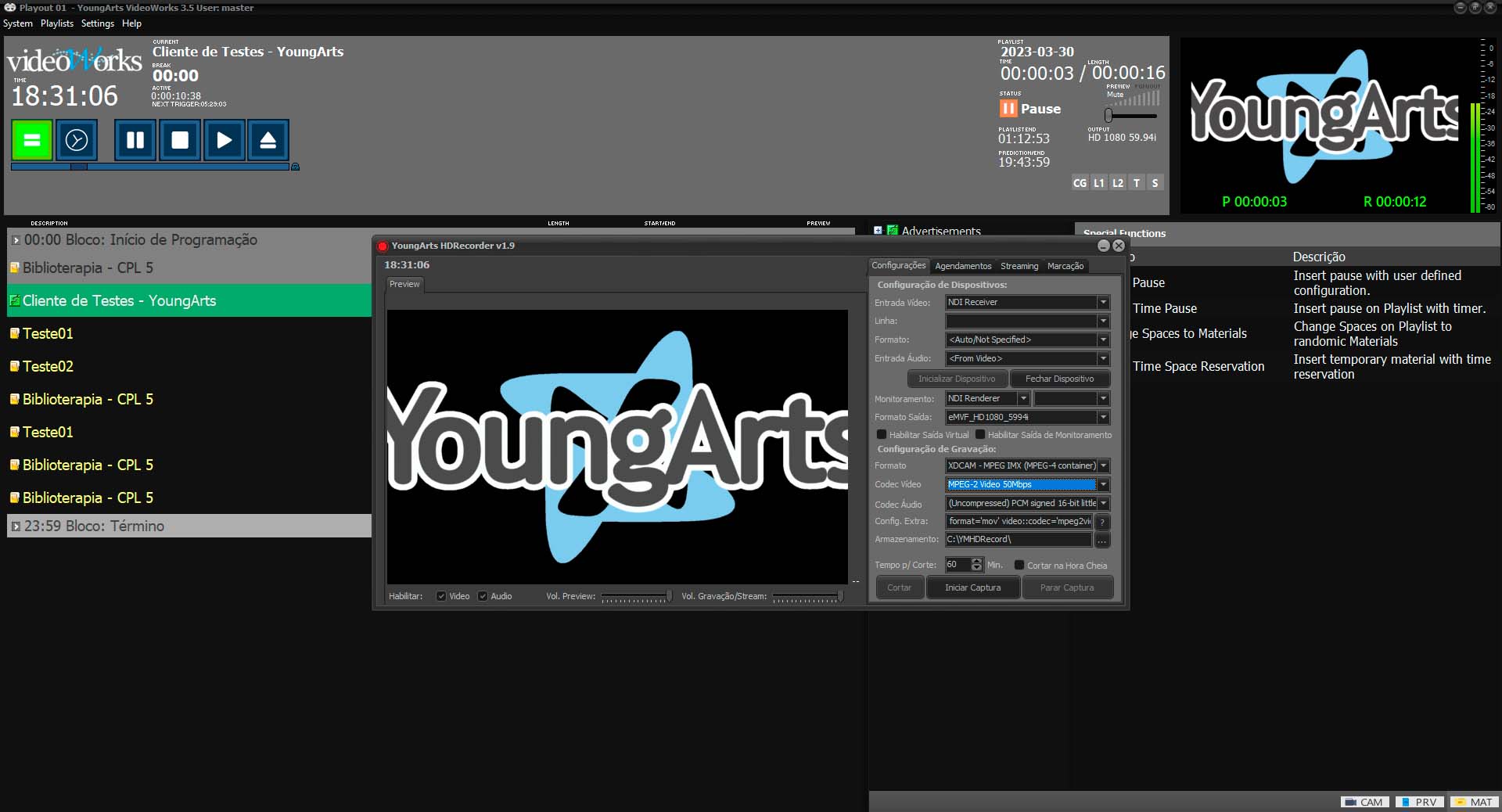The height and width of the screenshot is (812, 1502).
Task: Adjust the Vol. Preview slider
Action: tap(635, 597)
